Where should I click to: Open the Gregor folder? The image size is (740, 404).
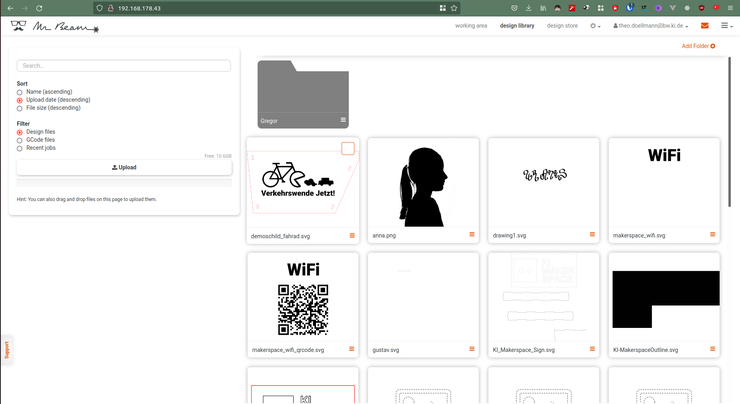tap(303, 94)
